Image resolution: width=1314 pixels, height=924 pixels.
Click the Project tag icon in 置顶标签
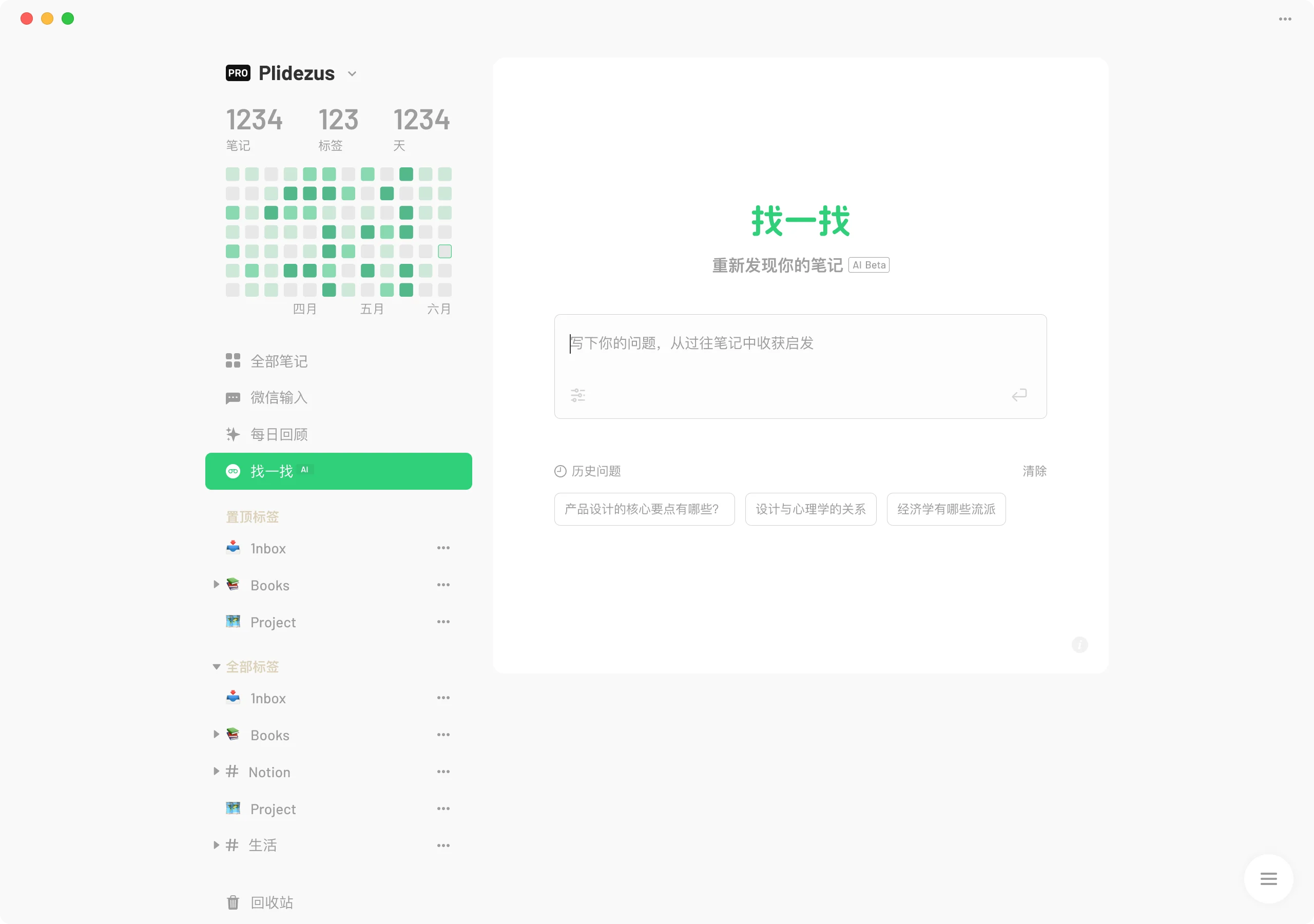pos(233,621)
